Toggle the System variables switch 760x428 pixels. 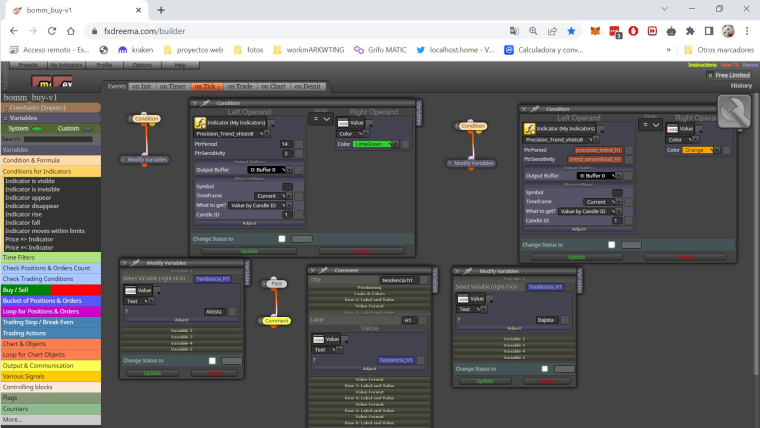(37, 129)
